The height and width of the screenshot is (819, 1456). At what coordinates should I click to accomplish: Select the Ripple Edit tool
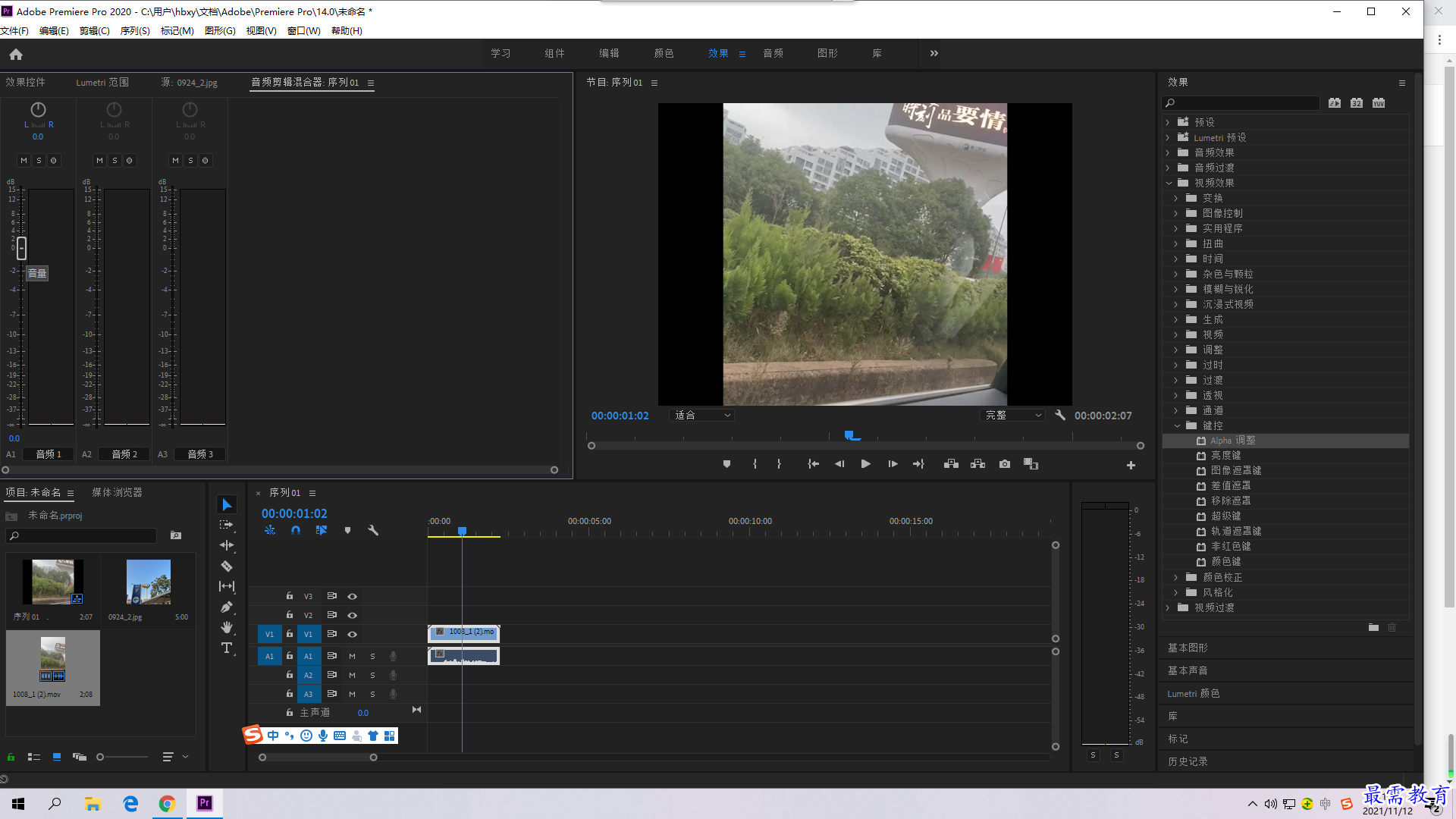[227, 545]
